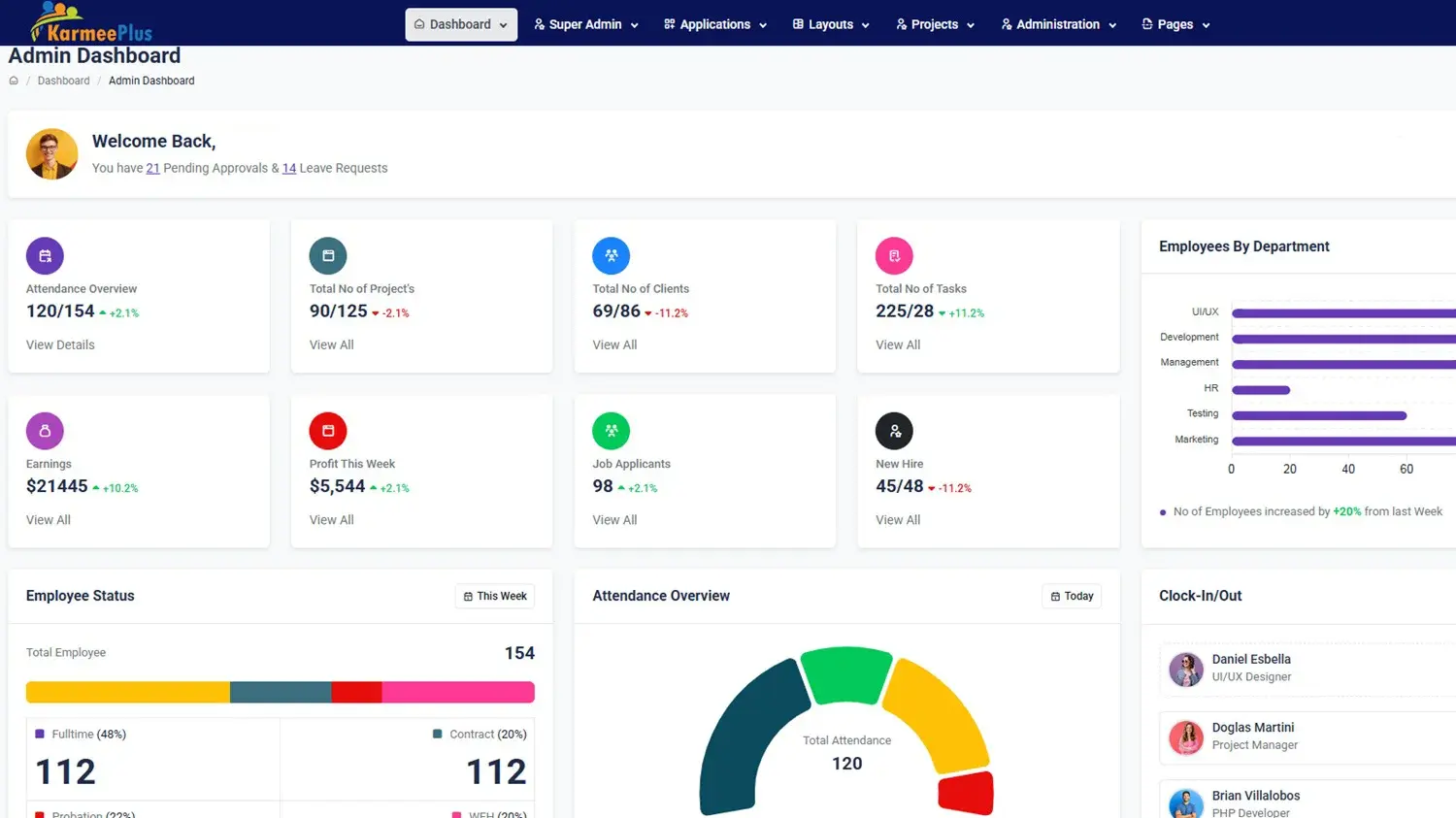Click the Attendance Overview calendar icon
This screenshot has height=818, width=1456.
[x=45, y=256]
